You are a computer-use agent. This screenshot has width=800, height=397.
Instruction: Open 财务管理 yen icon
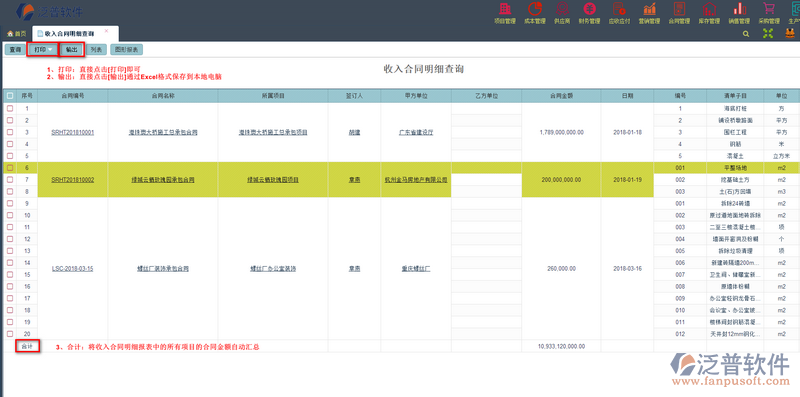[x=589, y=9]
